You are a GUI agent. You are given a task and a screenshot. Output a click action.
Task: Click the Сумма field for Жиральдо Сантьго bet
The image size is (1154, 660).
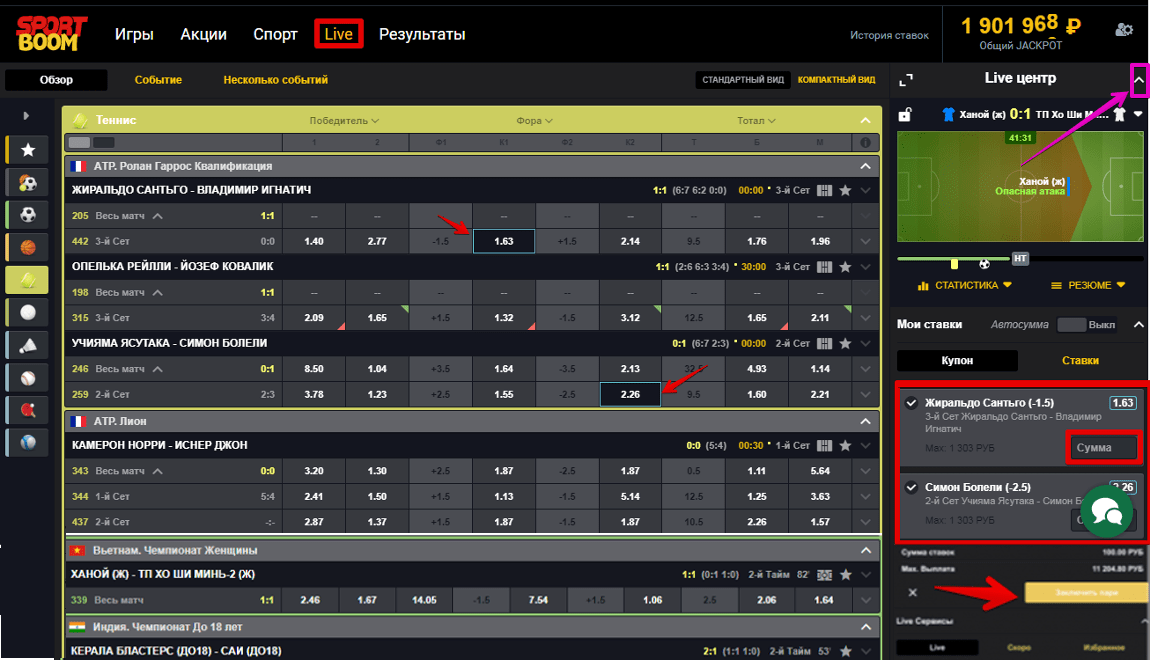[x=1102, y=447]
